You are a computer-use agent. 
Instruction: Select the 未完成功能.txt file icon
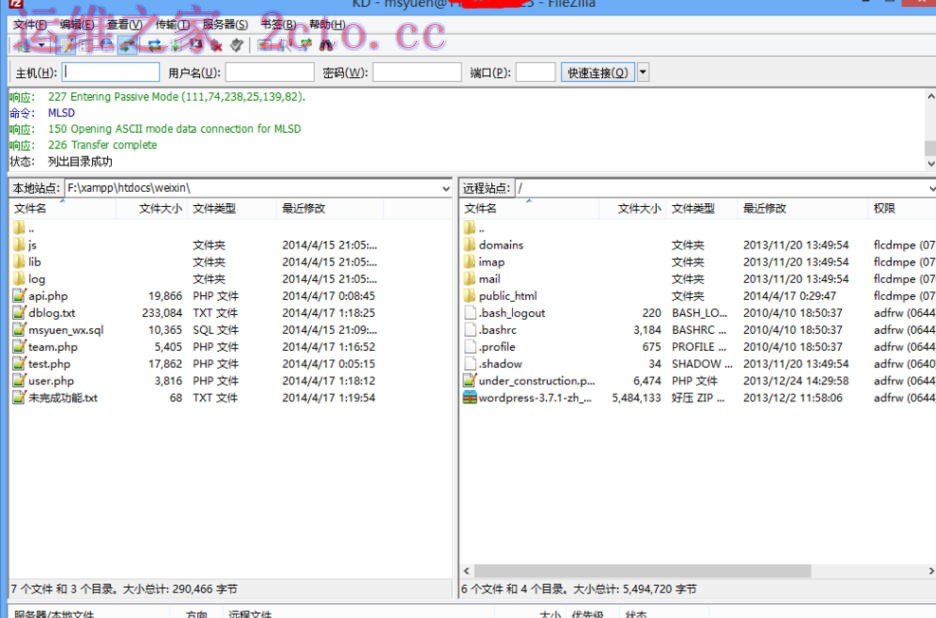19,398
